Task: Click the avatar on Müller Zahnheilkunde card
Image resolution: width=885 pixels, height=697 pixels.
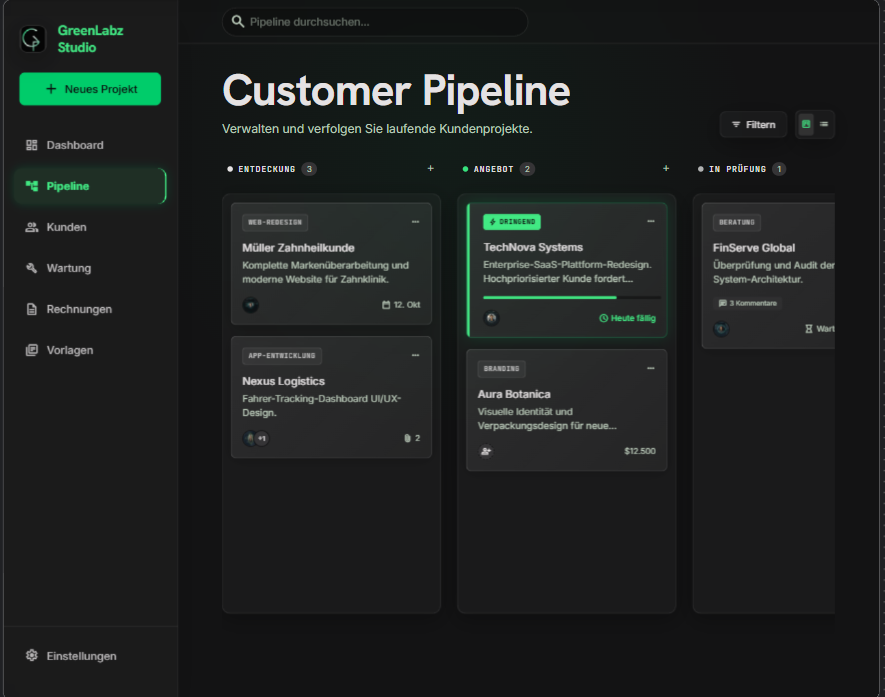Action: pos(251,305)
